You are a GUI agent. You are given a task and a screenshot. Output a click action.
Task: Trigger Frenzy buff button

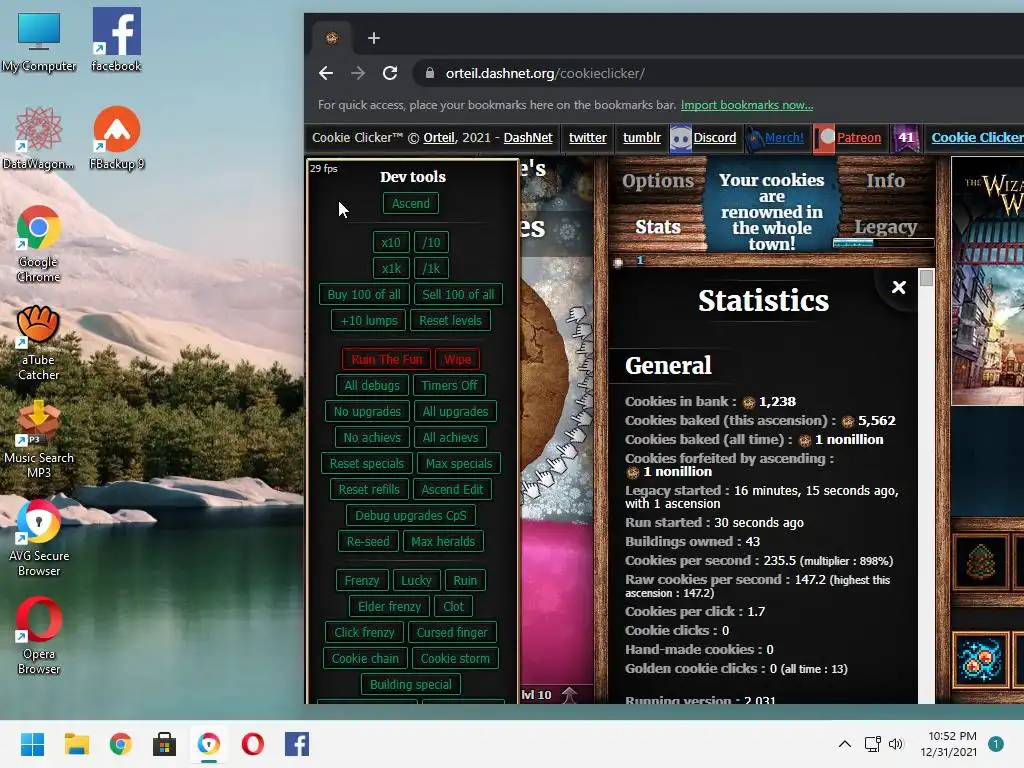click(x=362, y=581)
